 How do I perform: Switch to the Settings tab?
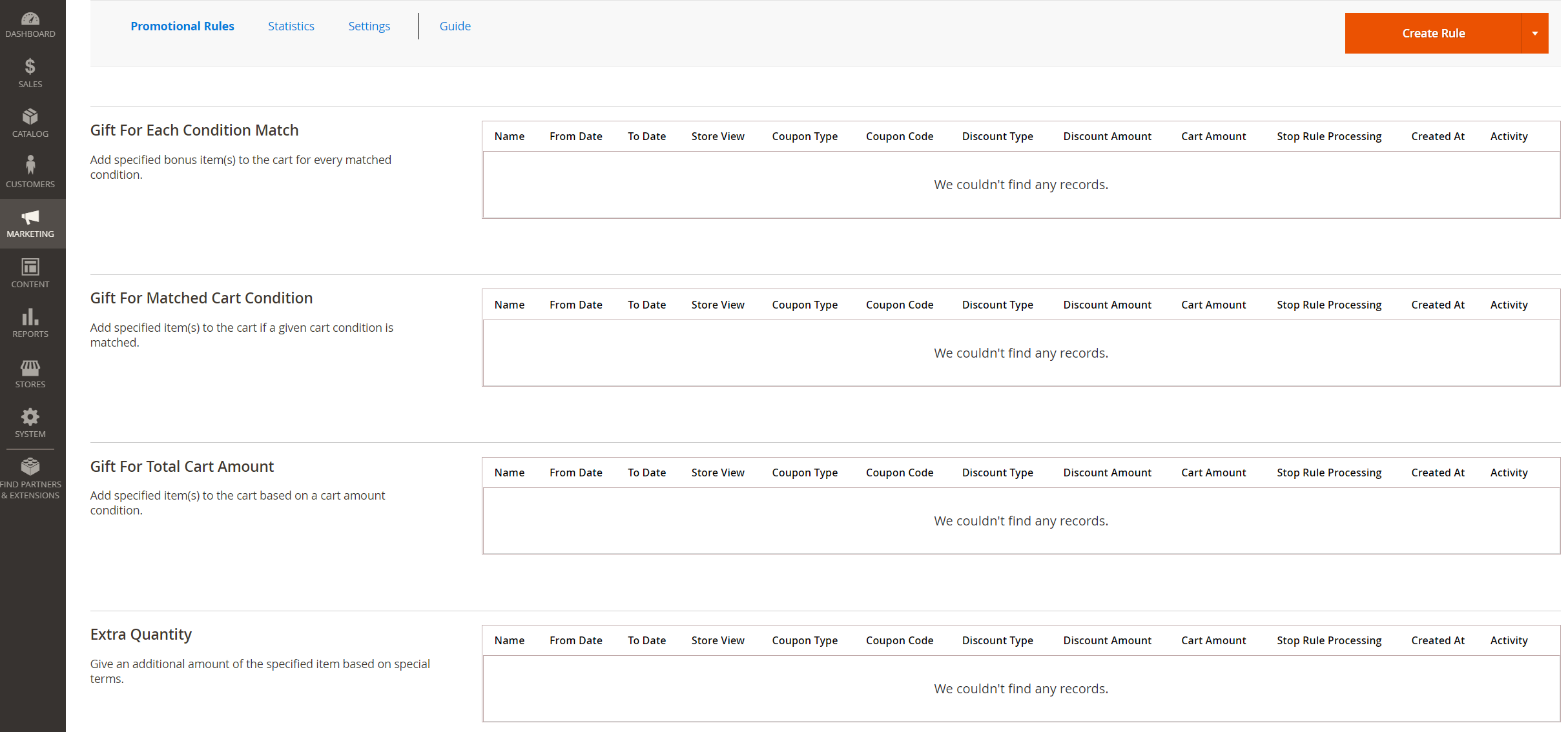[369, 26]
